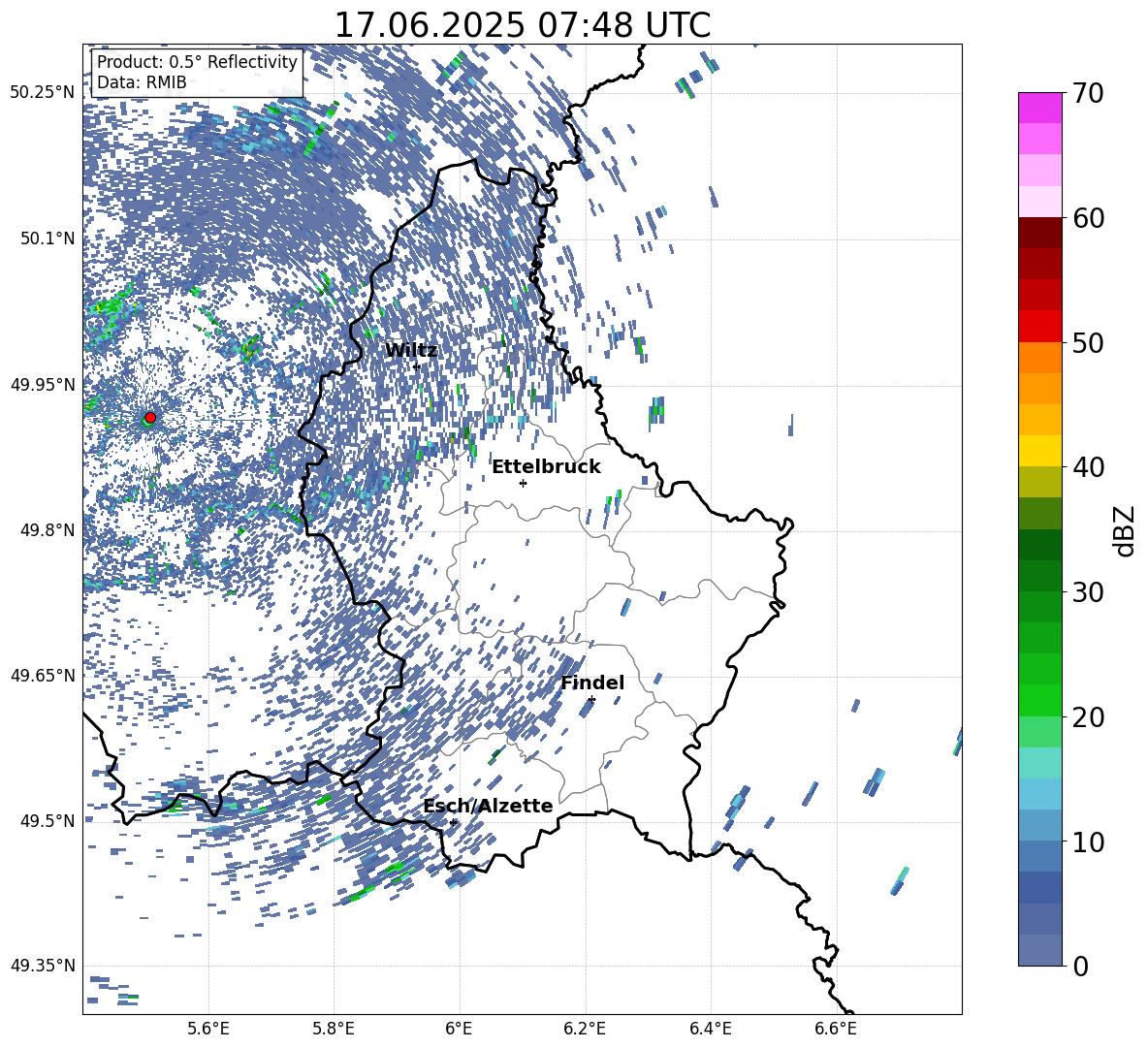The image size is (1148, 1048).
Task: Click the colorbar tick label 50
Action: pos(1088,342)
